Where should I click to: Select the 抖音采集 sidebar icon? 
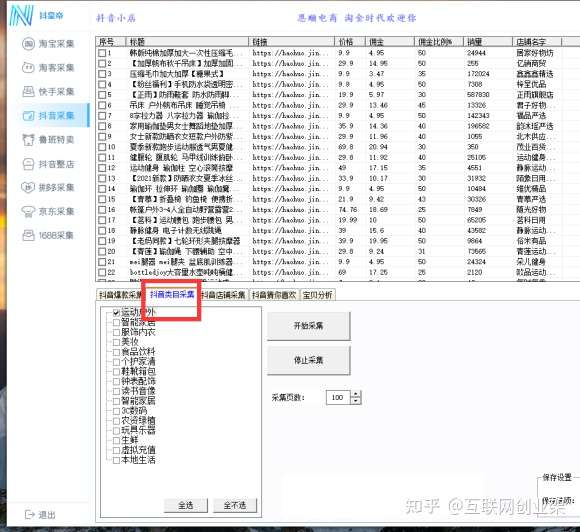[28, 116]
